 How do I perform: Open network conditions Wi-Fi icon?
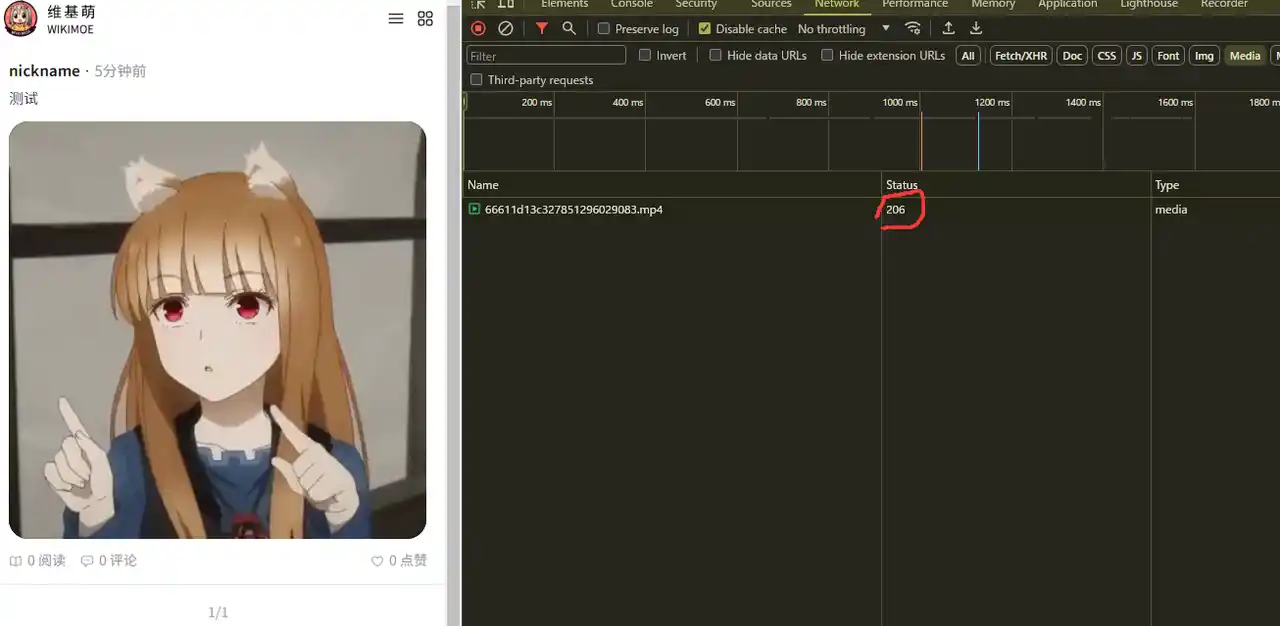913,29
